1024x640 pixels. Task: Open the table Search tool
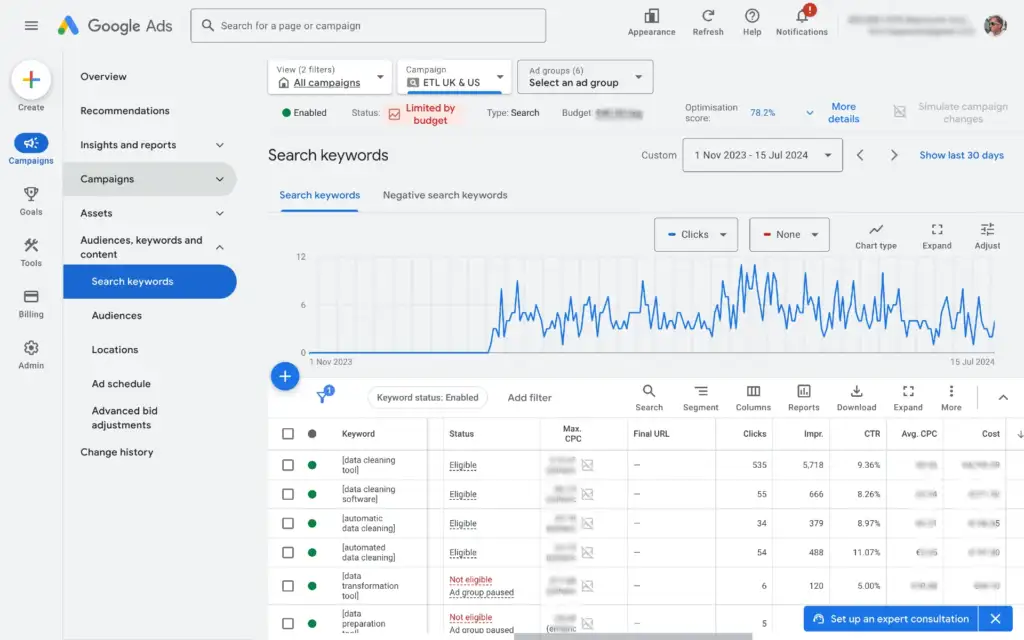tap(648, 398)
